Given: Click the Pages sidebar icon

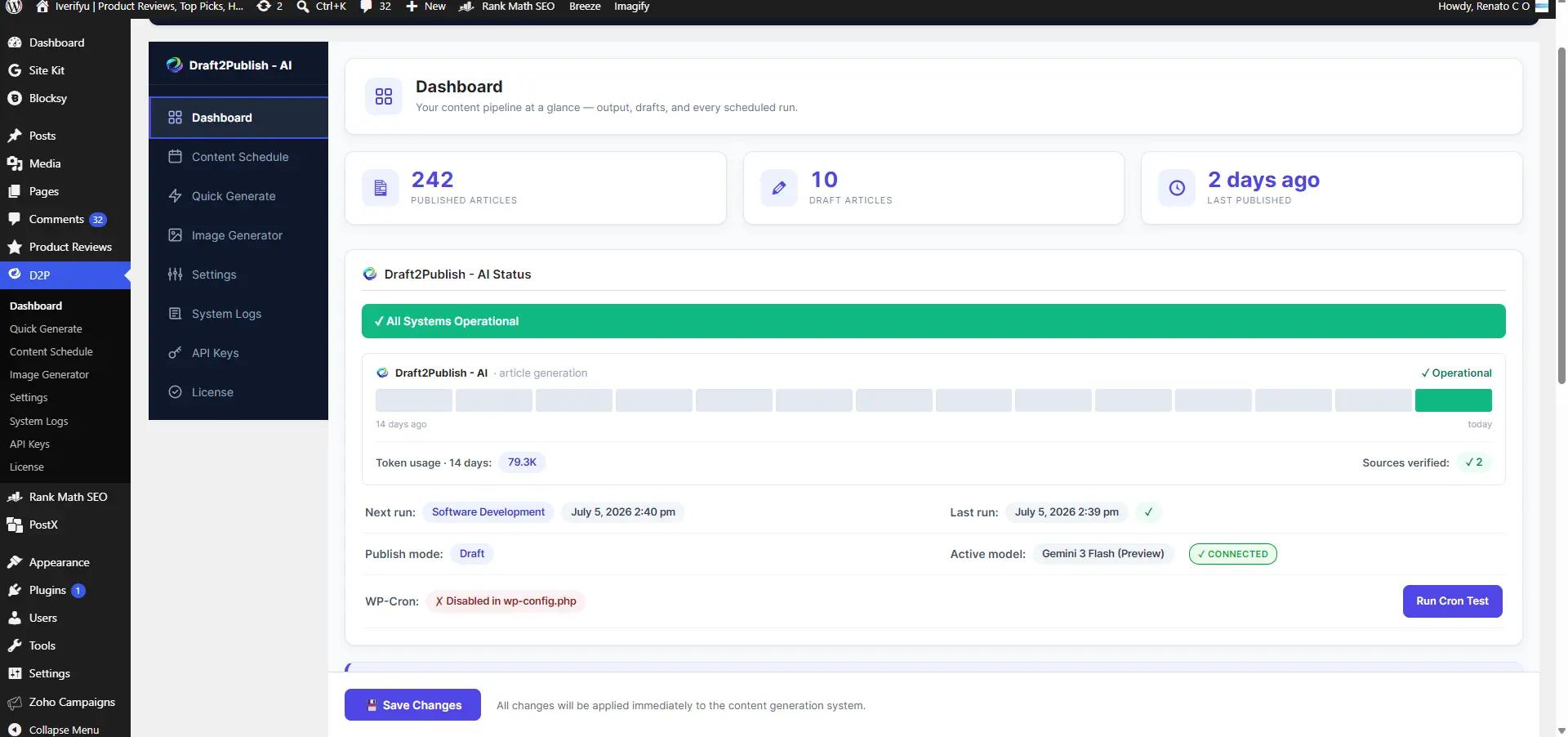Looking at the screenshot, I should 15,191.
